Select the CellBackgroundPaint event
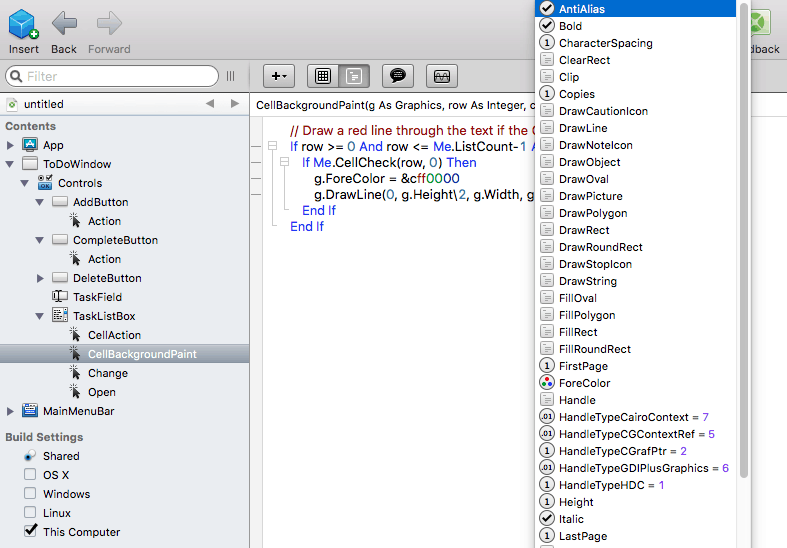The height and width of the screenshot is (548, 787). (x=124, y=354)
